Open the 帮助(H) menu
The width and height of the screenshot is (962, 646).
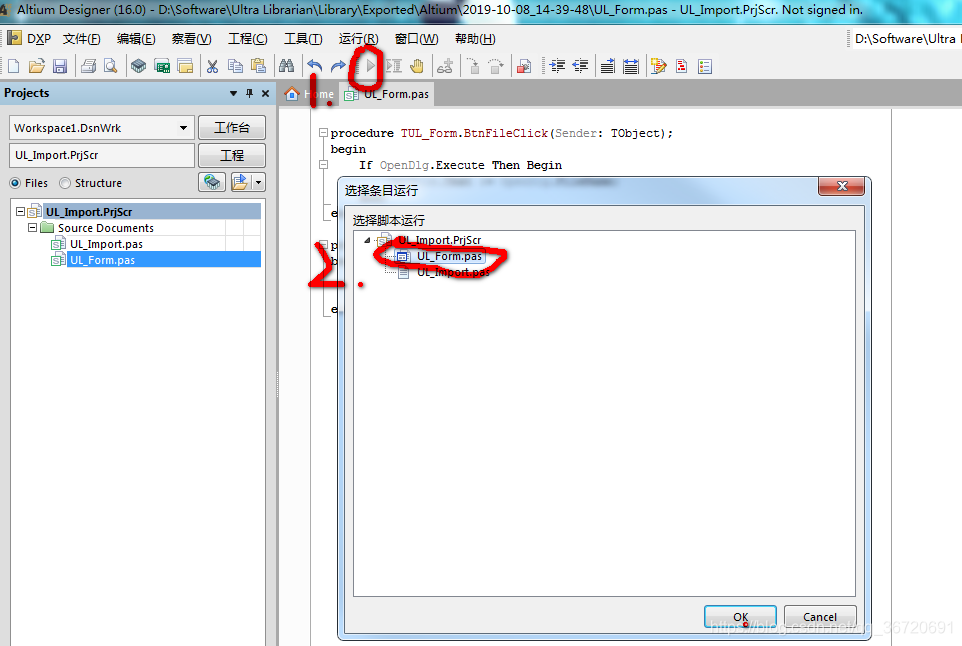pyautogui.click(x=475, y=39)
